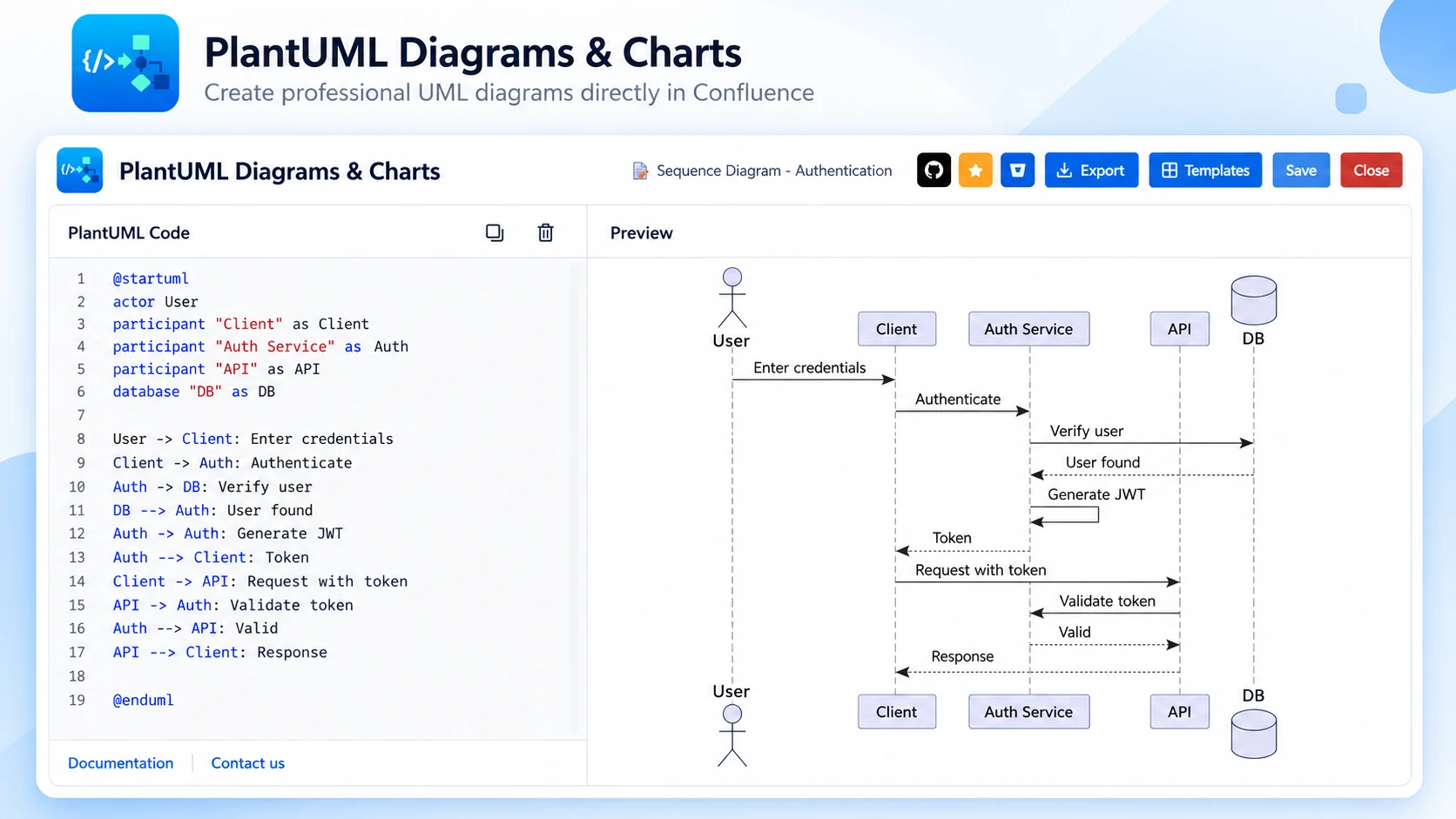This screenshot has width=1456, height=819.
Task: Open the Templates gallery
Action: pos(1205,171)
